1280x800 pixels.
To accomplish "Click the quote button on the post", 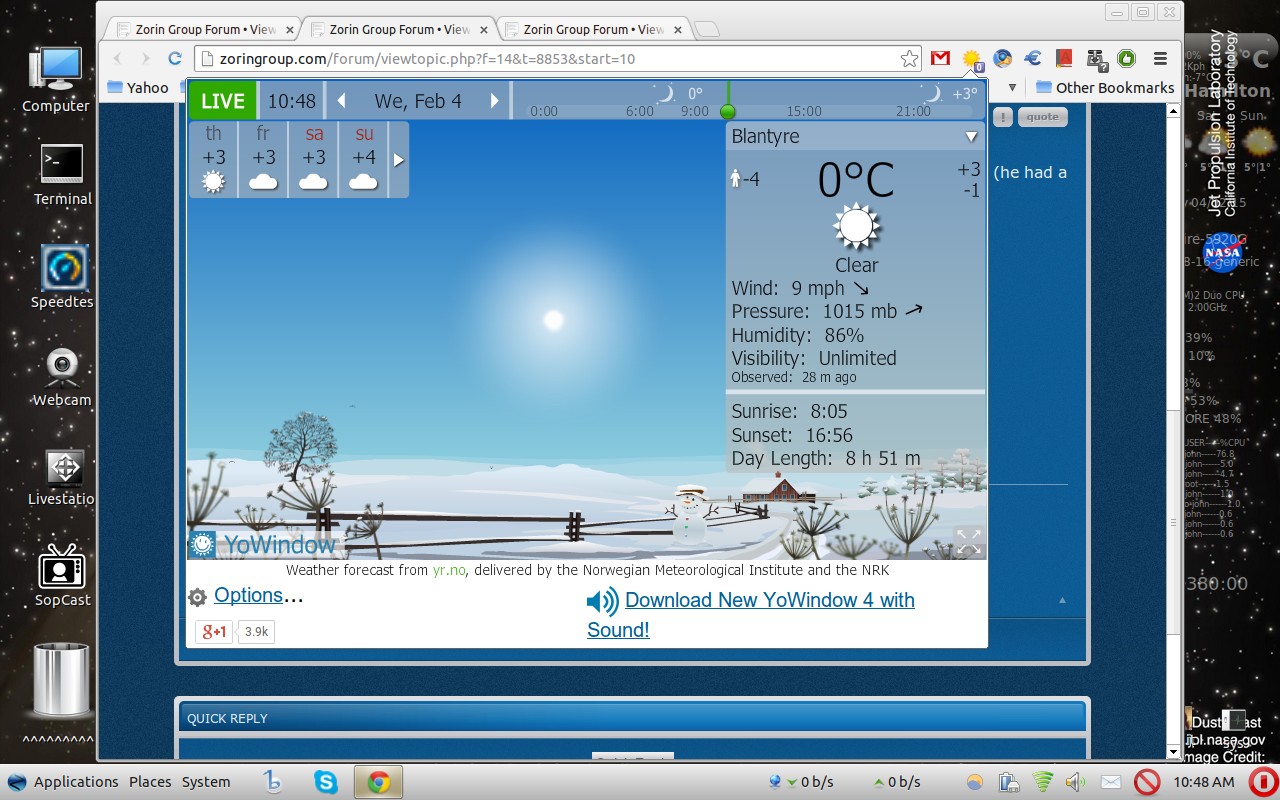I will point(1042,117).
